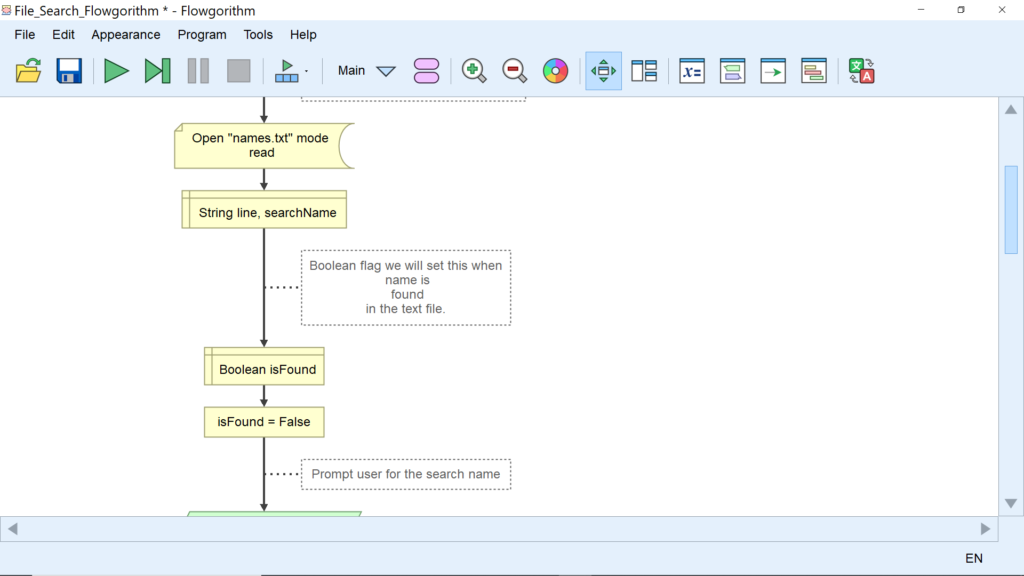This screenshot has height=576, width=1024.
Task: Open the chart color scheme picker
Action: [556, 70]
